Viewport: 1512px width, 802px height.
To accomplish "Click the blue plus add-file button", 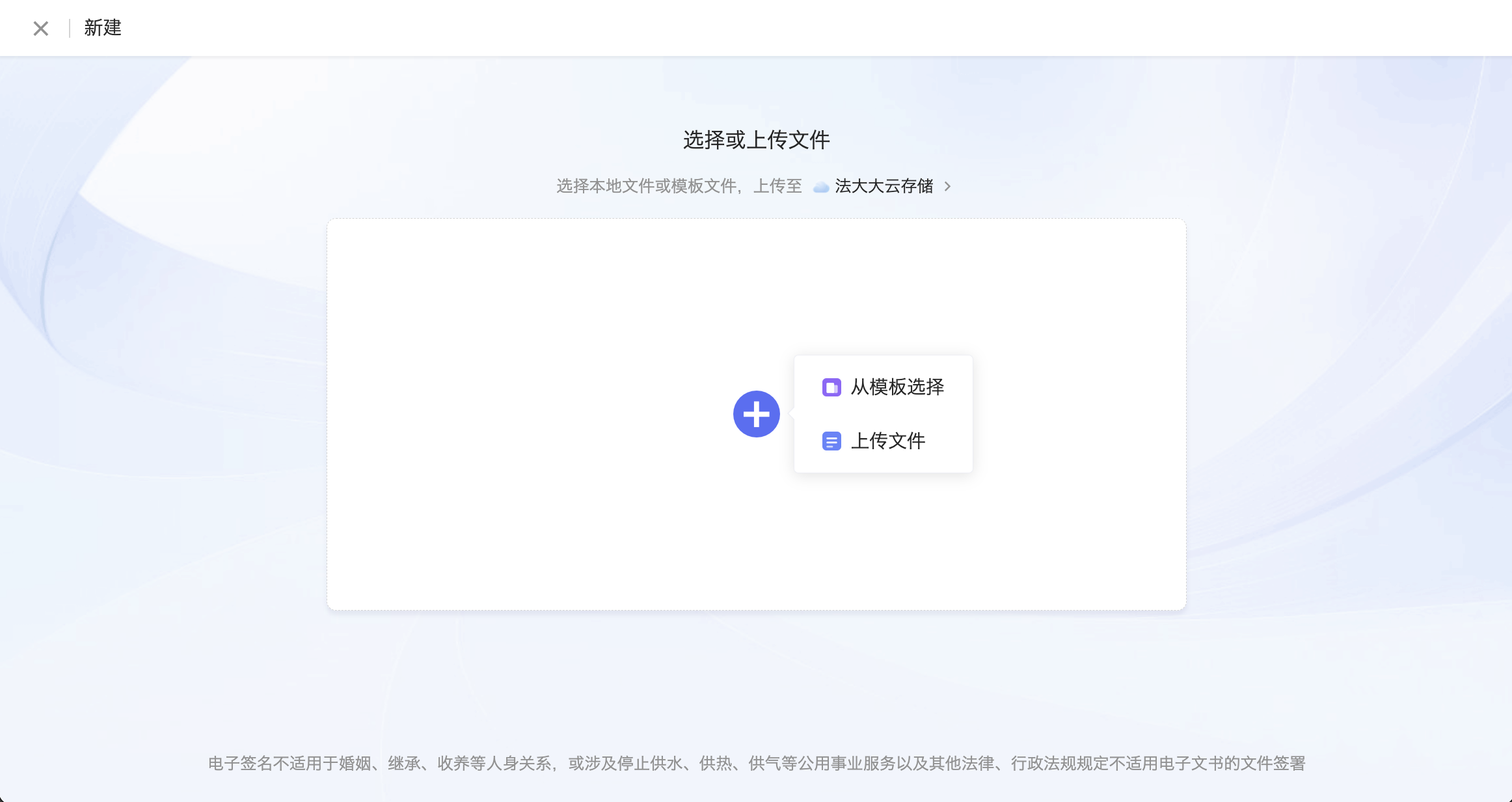I will point(756,414).
